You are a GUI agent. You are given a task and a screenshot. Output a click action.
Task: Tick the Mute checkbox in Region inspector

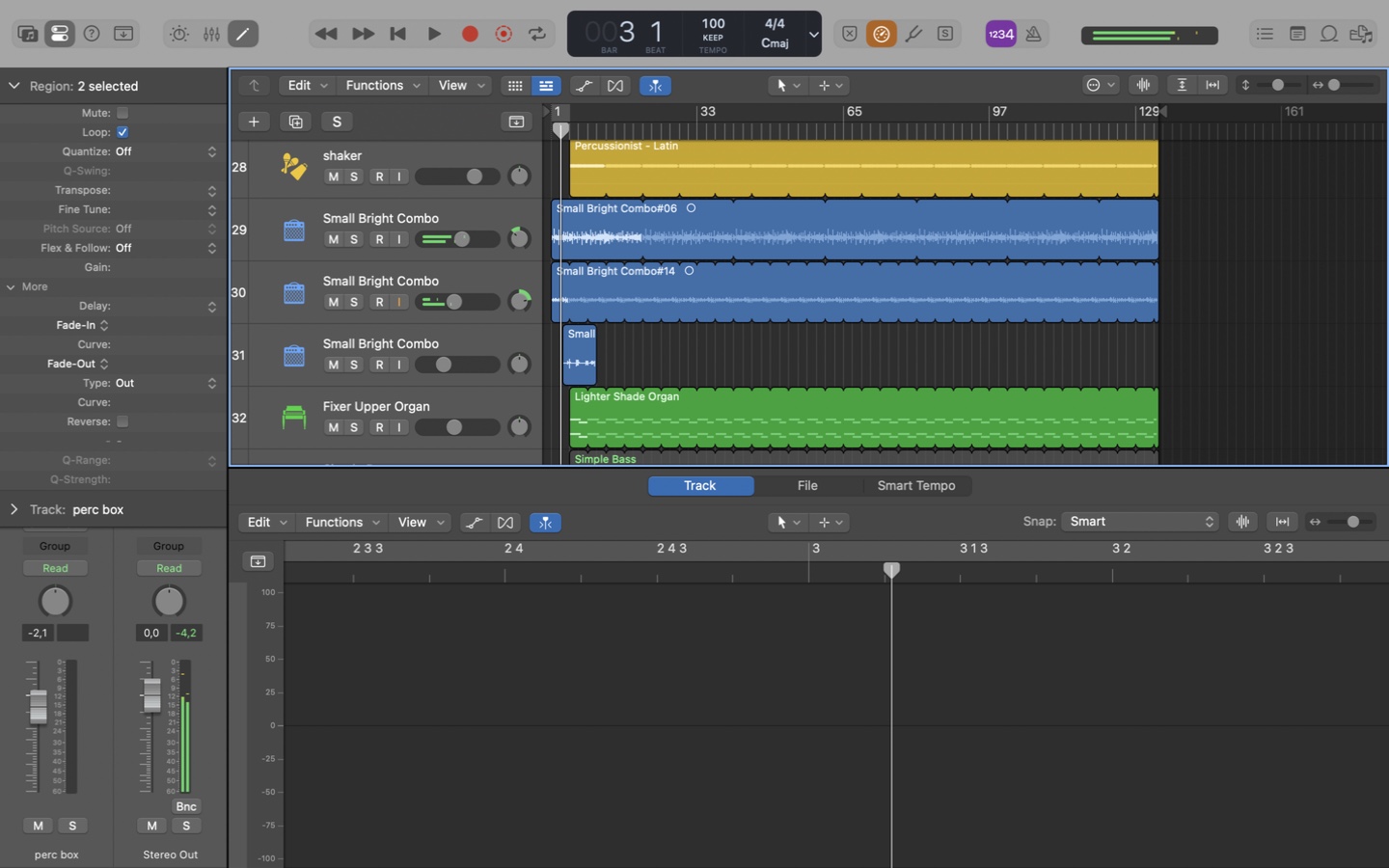[123, 113]
